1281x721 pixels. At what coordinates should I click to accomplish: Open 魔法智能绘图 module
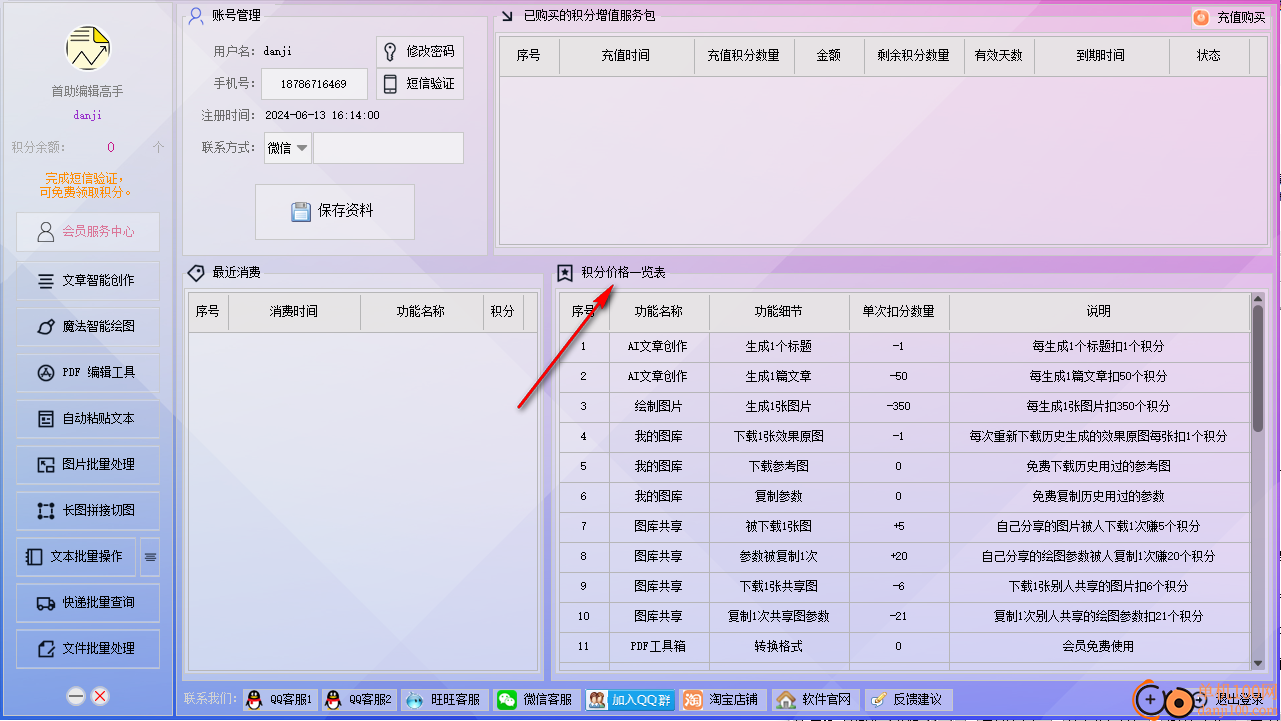(x=88, y=327)
